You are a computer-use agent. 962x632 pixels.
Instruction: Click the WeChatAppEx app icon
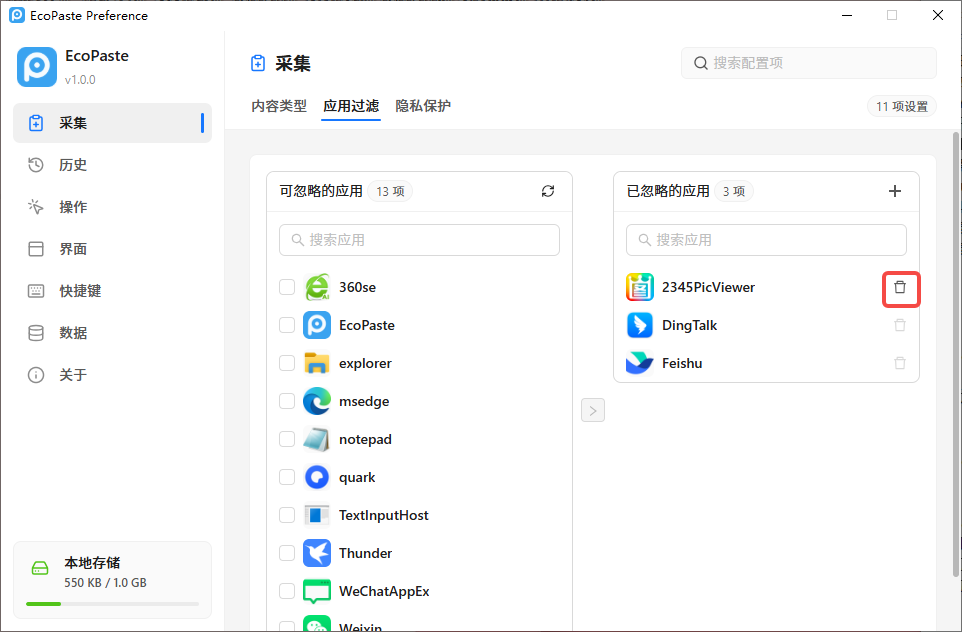[x=317, y=592]
